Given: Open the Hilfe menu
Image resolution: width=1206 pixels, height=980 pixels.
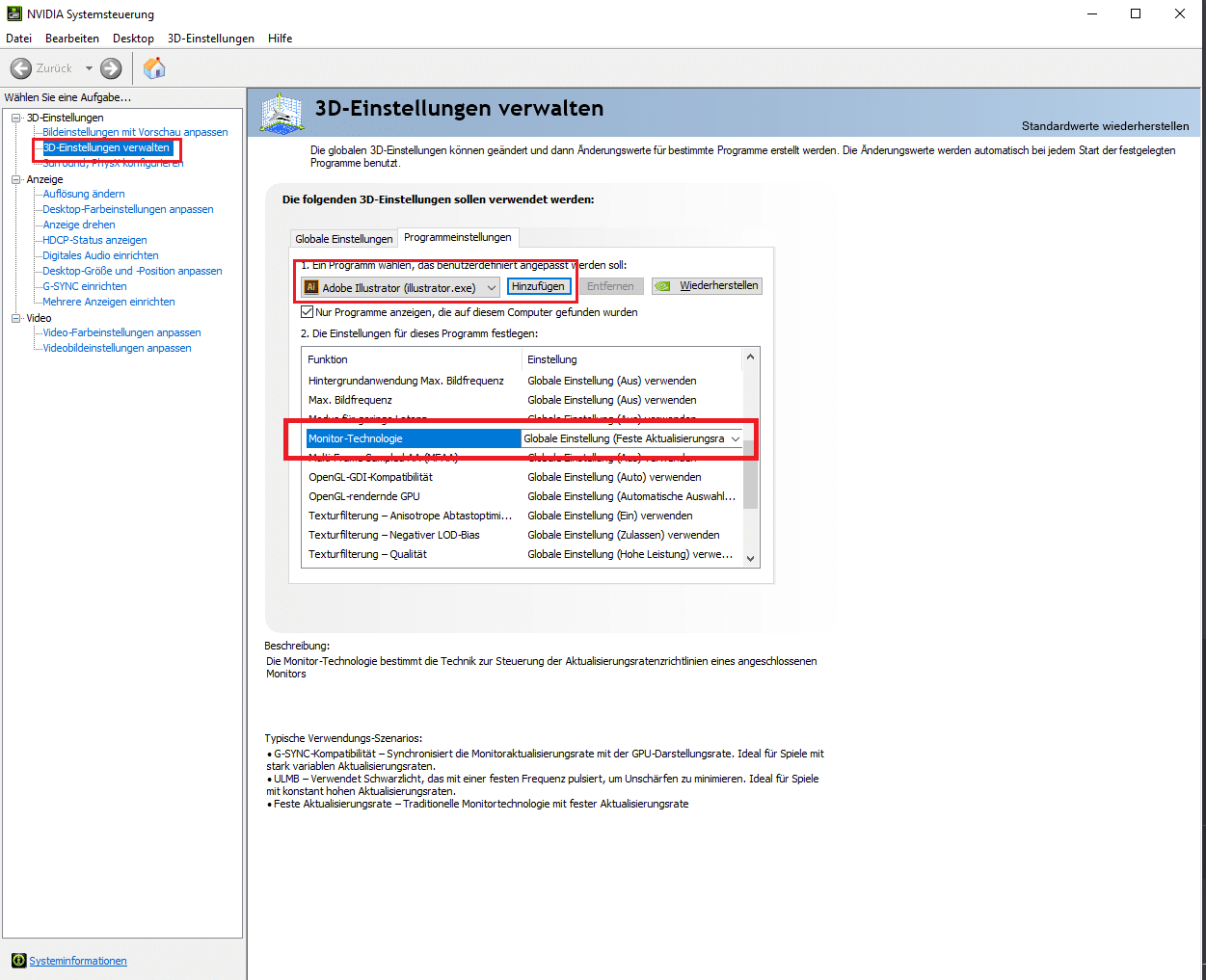Looking at the screenshot, I should (281, 39).
